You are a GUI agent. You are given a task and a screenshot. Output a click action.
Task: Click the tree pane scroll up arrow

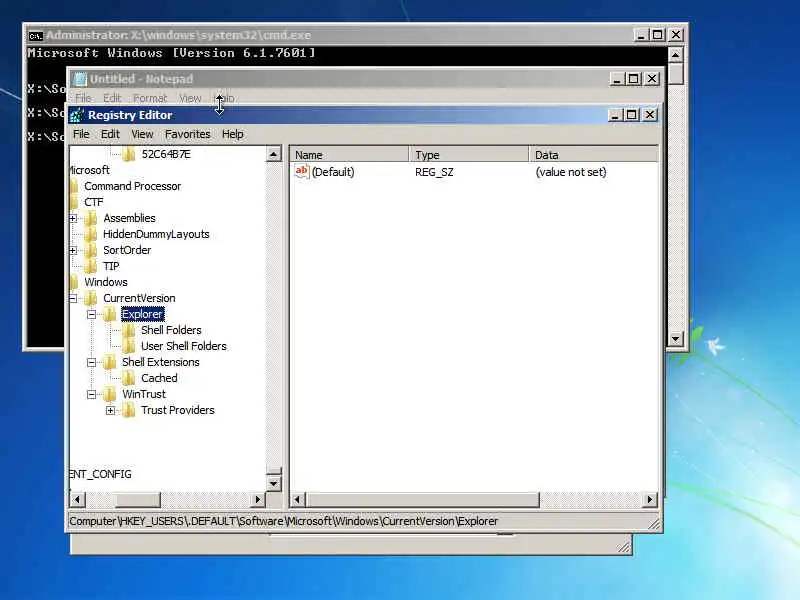coord(273,154)
